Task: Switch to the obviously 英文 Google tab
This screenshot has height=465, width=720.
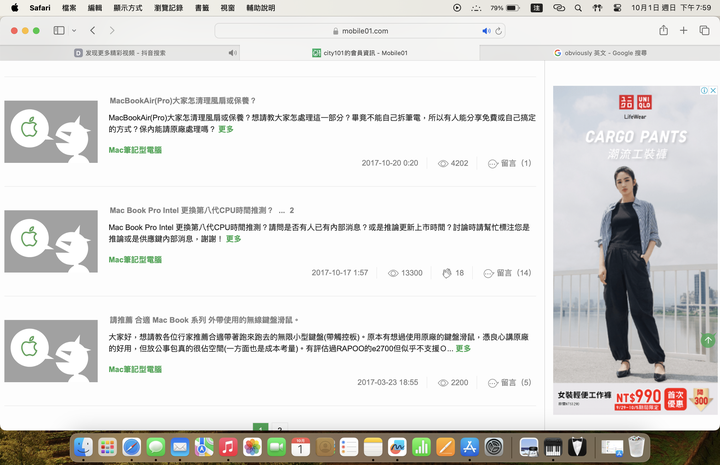Action: (x=600, y=53)
